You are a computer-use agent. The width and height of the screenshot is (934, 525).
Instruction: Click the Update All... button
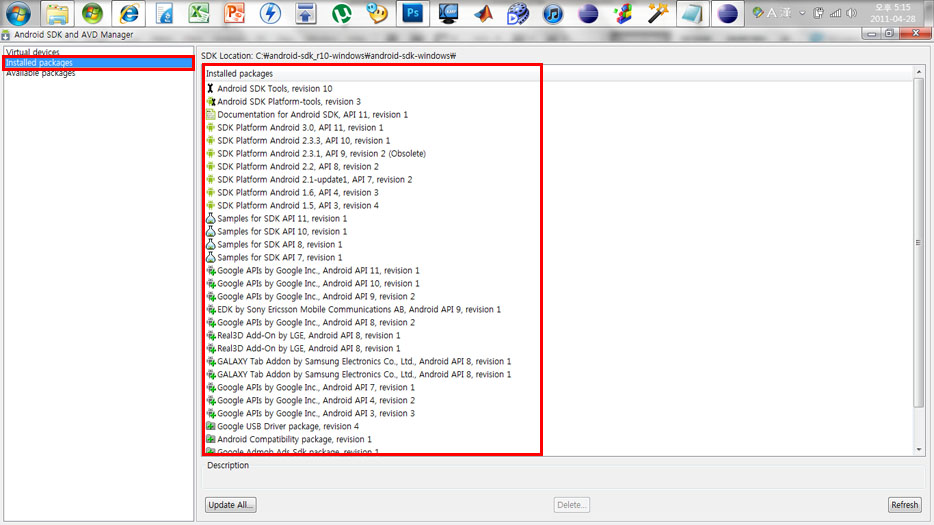pos(231,505)
